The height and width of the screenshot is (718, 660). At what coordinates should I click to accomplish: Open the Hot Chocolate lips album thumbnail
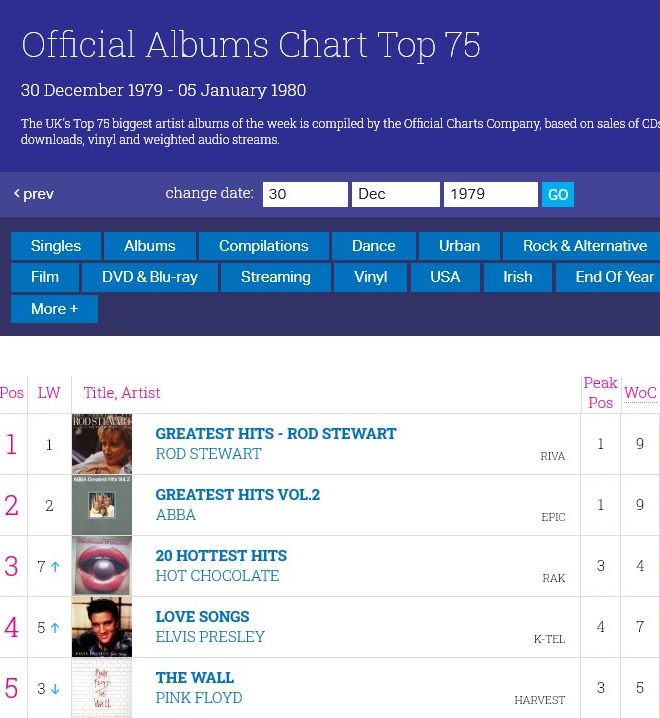pyautogui.click(x=102, y=566)
